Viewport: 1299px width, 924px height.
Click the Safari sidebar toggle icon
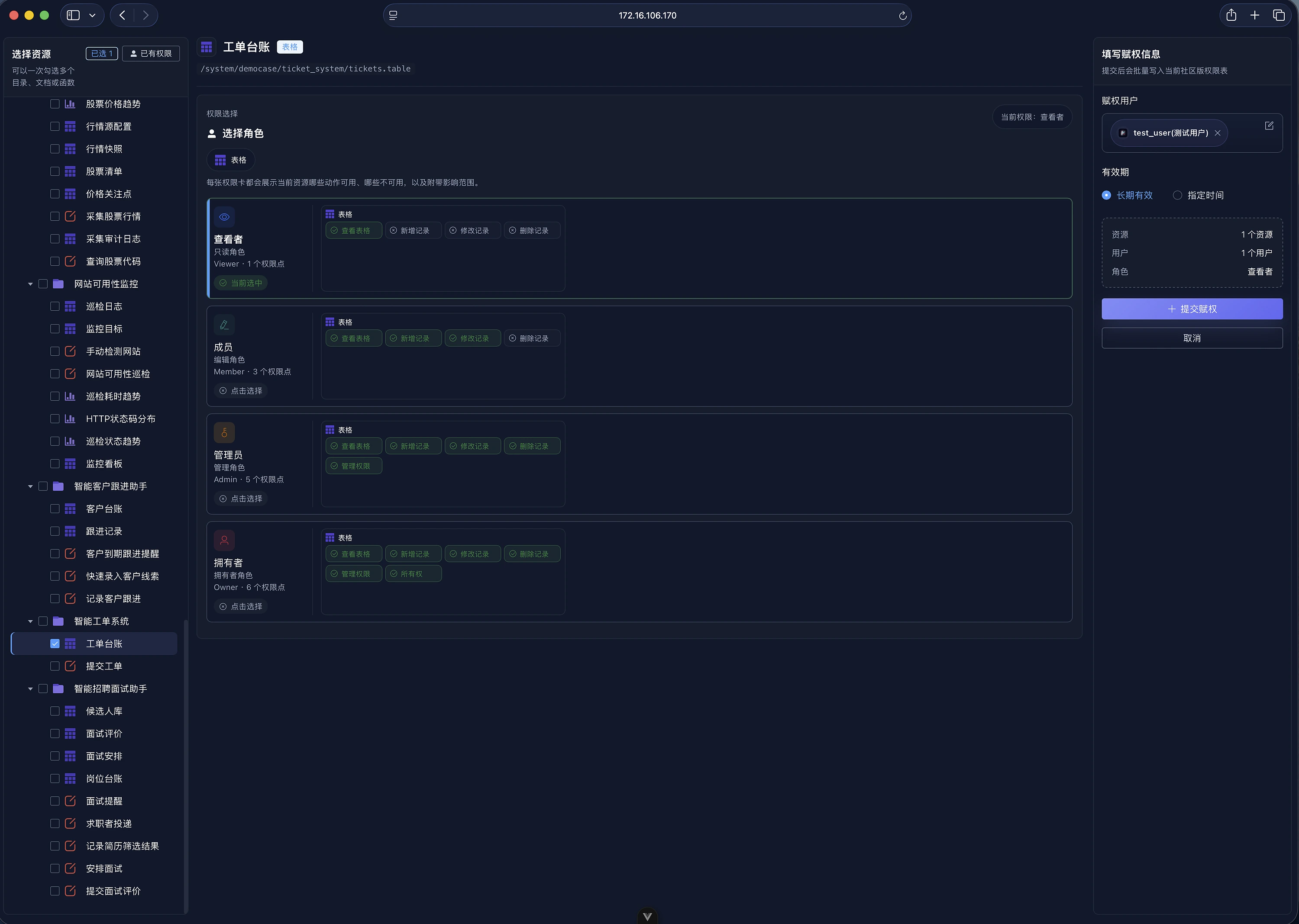point(73,15)
